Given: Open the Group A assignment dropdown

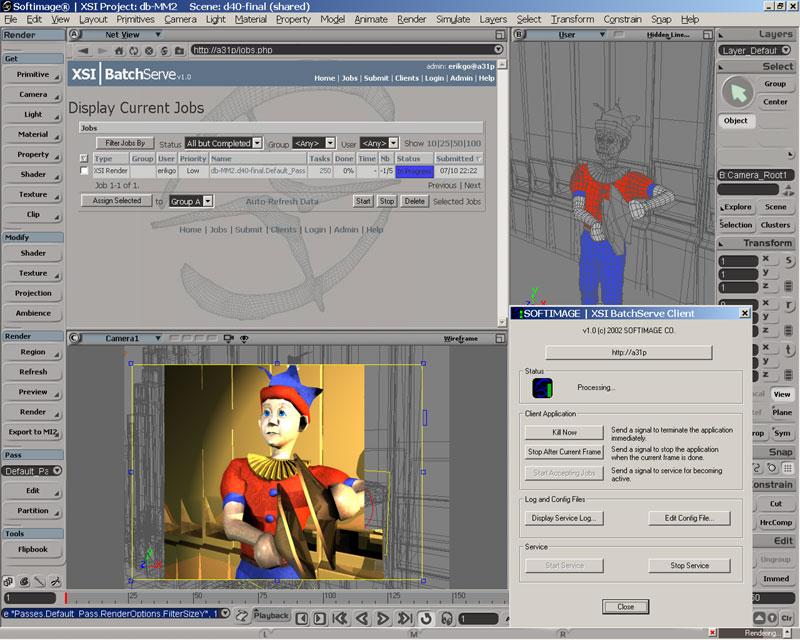Looking at the screenshot, I should tap(208, 202).
